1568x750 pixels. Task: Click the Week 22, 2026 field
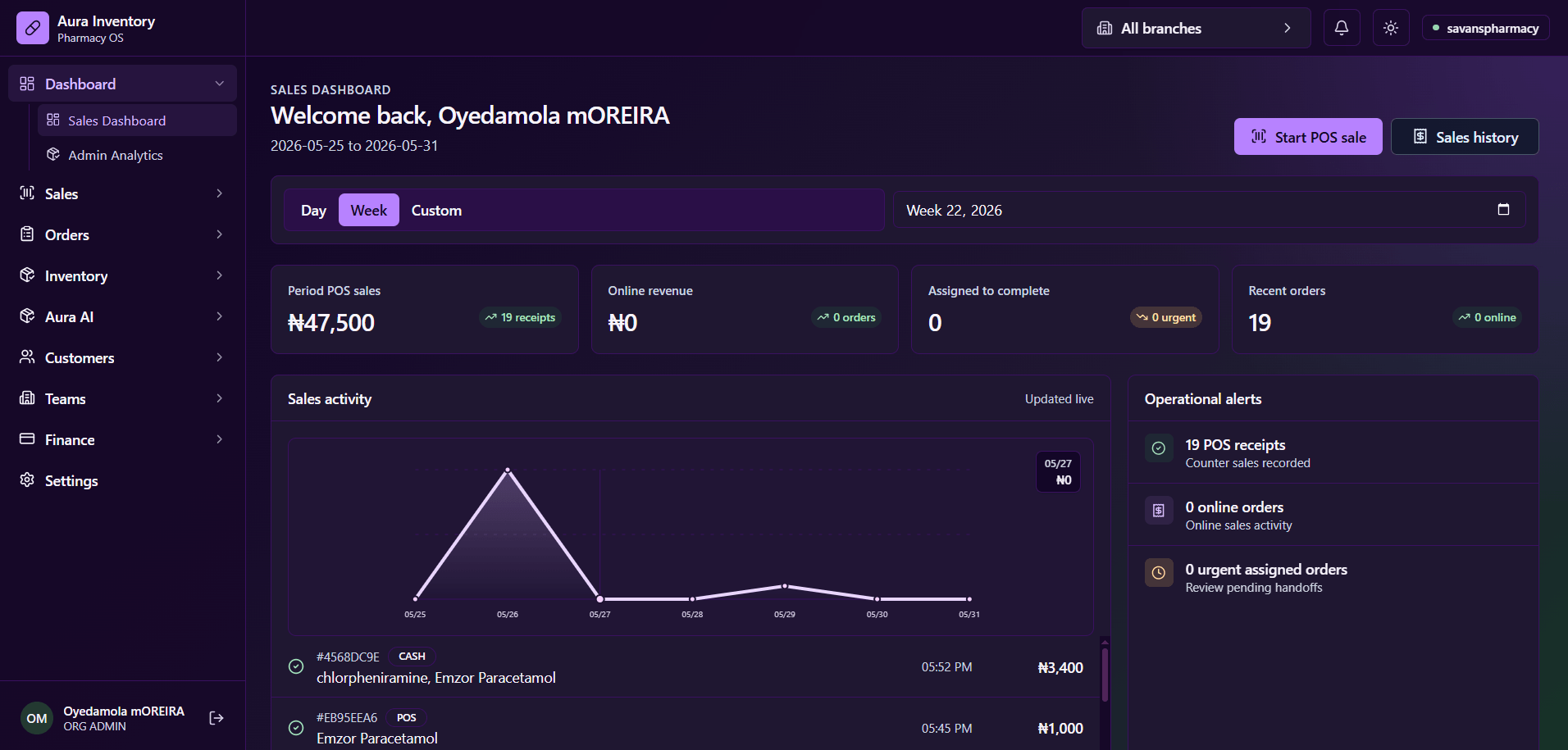[x=1209, y=210]
